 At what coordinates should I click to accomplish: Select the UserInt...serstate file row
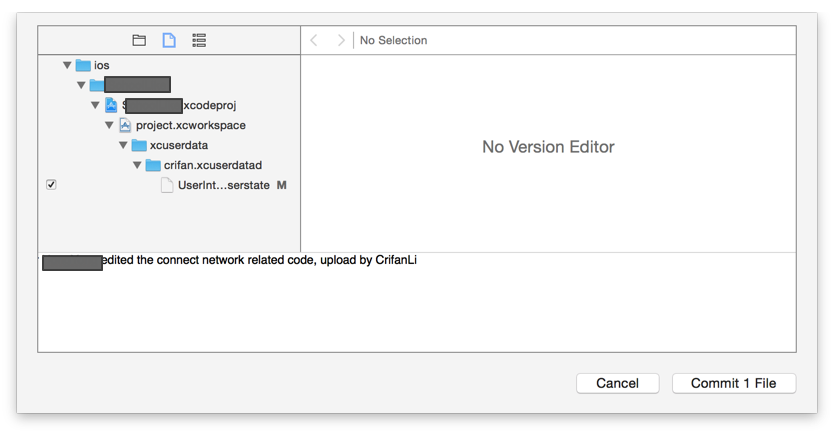pyautogui.click(x=223, y=185)
